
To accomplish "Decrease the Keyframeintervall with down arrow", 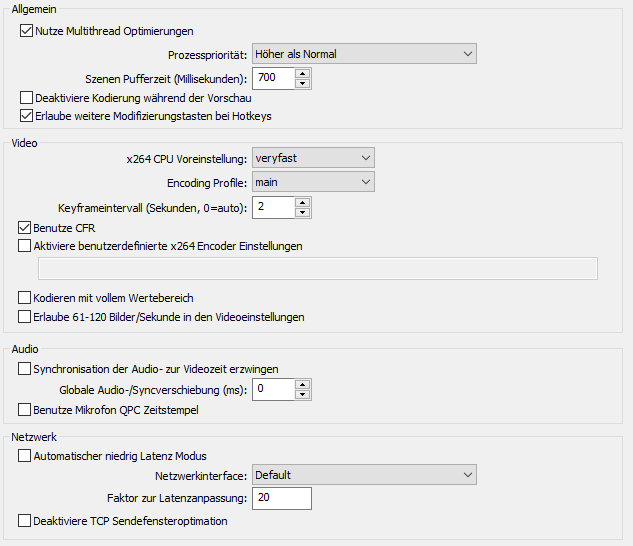I will pyautogui.click(x=302, y=212).
